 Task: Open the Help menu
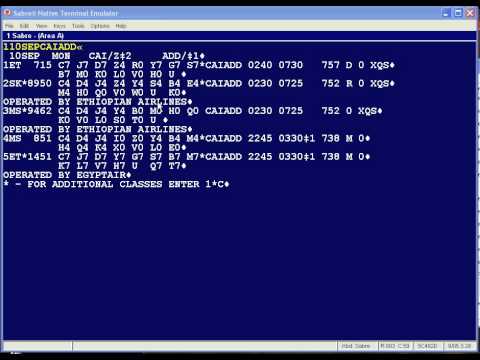(x=121, y=26)
